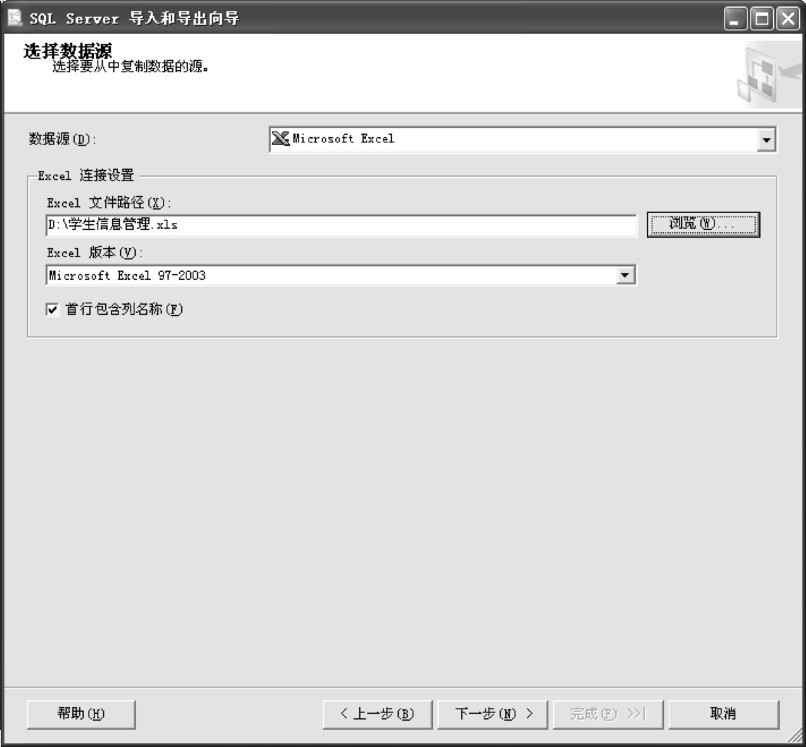Go back with 上一步 button

(377, 714)
